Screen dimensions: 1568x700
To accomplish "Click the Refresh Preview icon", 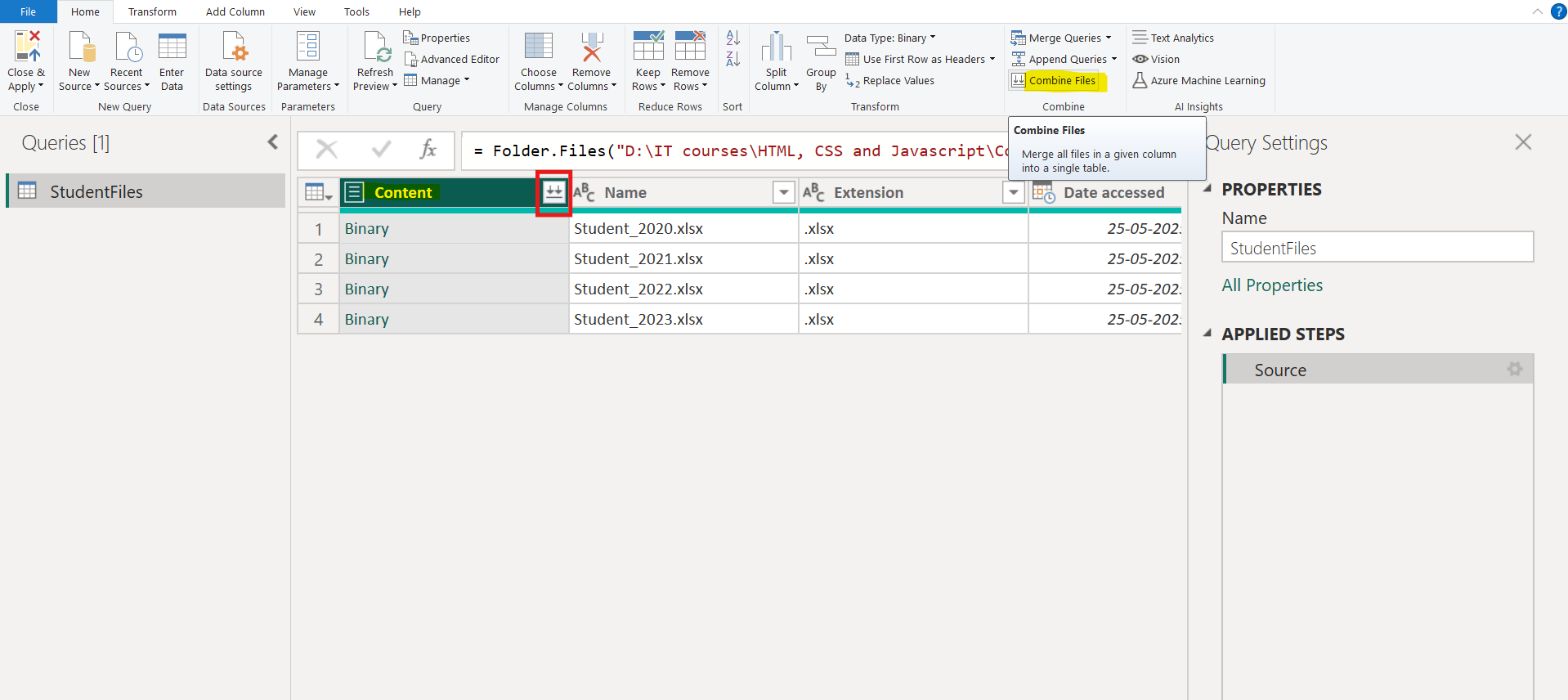I will point(376,47).
